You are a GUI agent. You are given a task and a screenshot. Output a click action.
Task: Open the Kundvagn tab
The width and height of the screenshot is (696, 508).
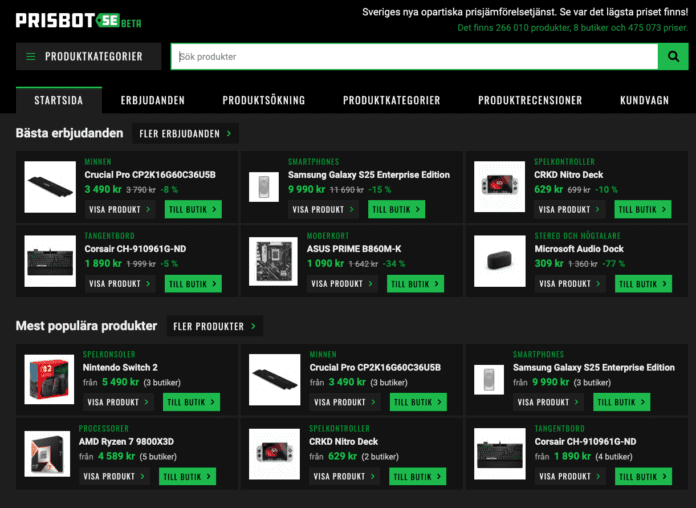[644, 100]
